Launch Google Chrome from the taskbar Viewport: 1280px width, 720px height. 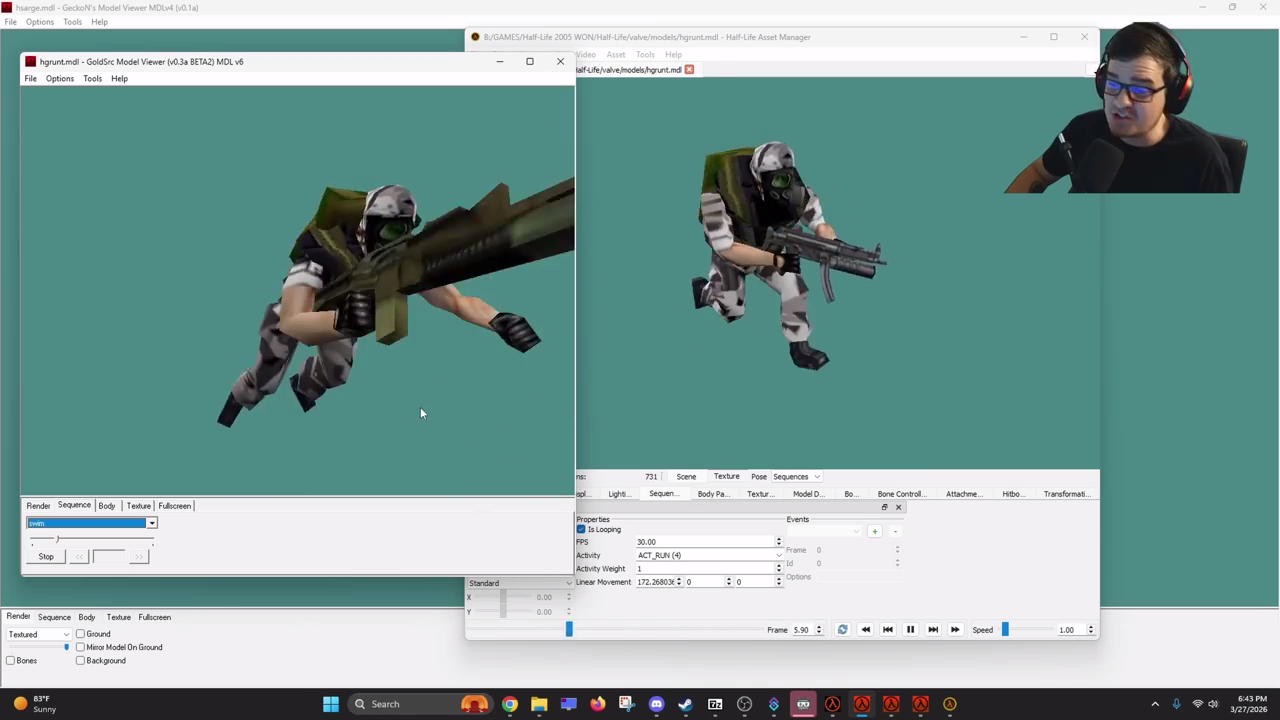[510, 704]
